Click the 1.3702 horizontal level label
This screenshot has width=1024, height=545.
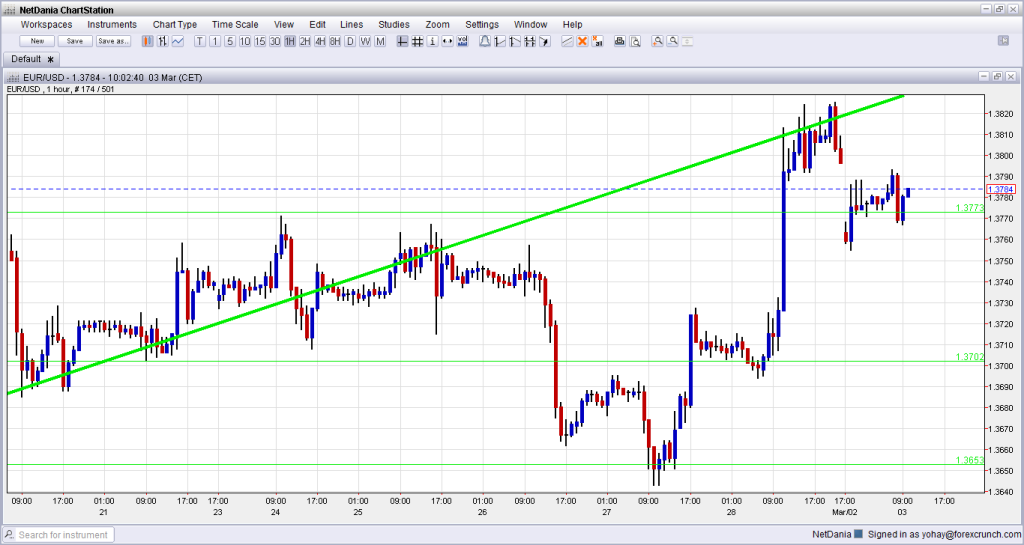tap(970, 356)
